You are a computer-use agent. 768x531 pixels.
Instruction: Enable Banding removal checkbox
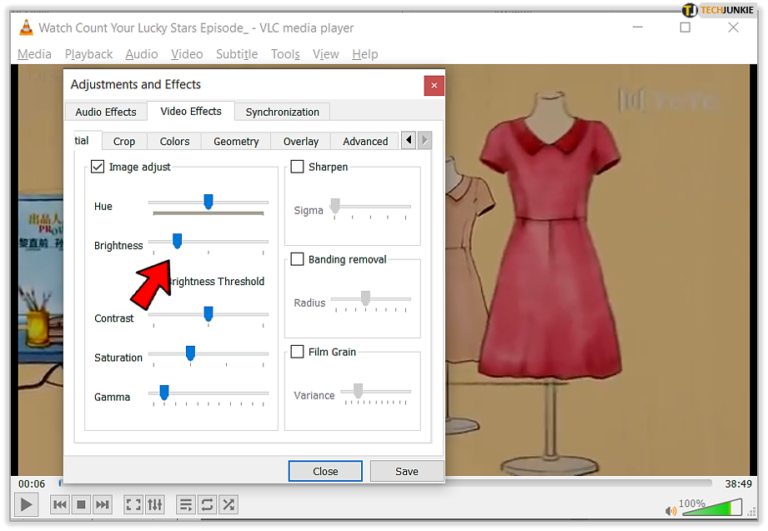[x=297, y=259]
